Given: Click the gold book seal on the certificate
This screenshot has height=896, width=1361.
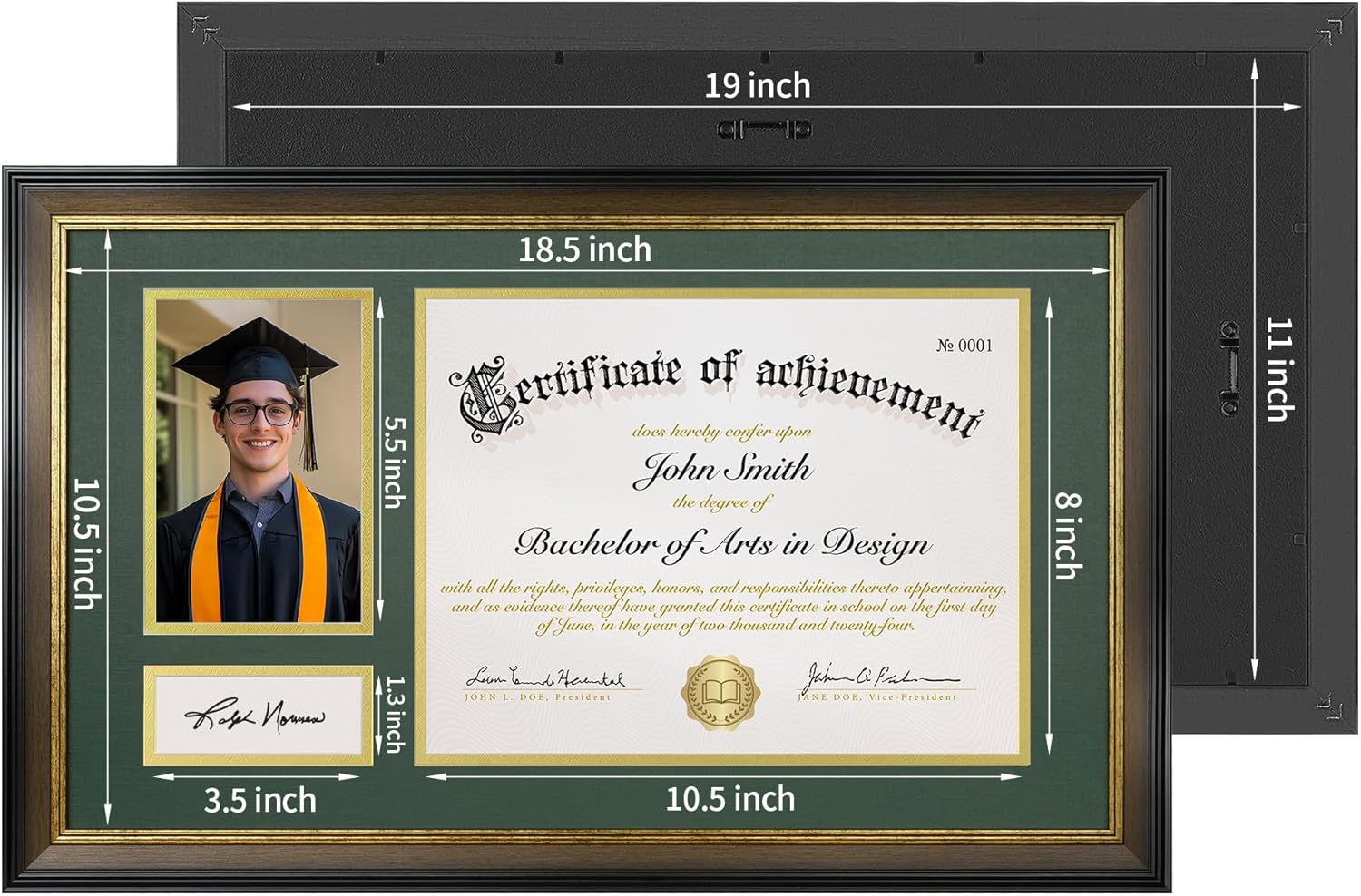Looking at the screenshot, I should (721, 693).
